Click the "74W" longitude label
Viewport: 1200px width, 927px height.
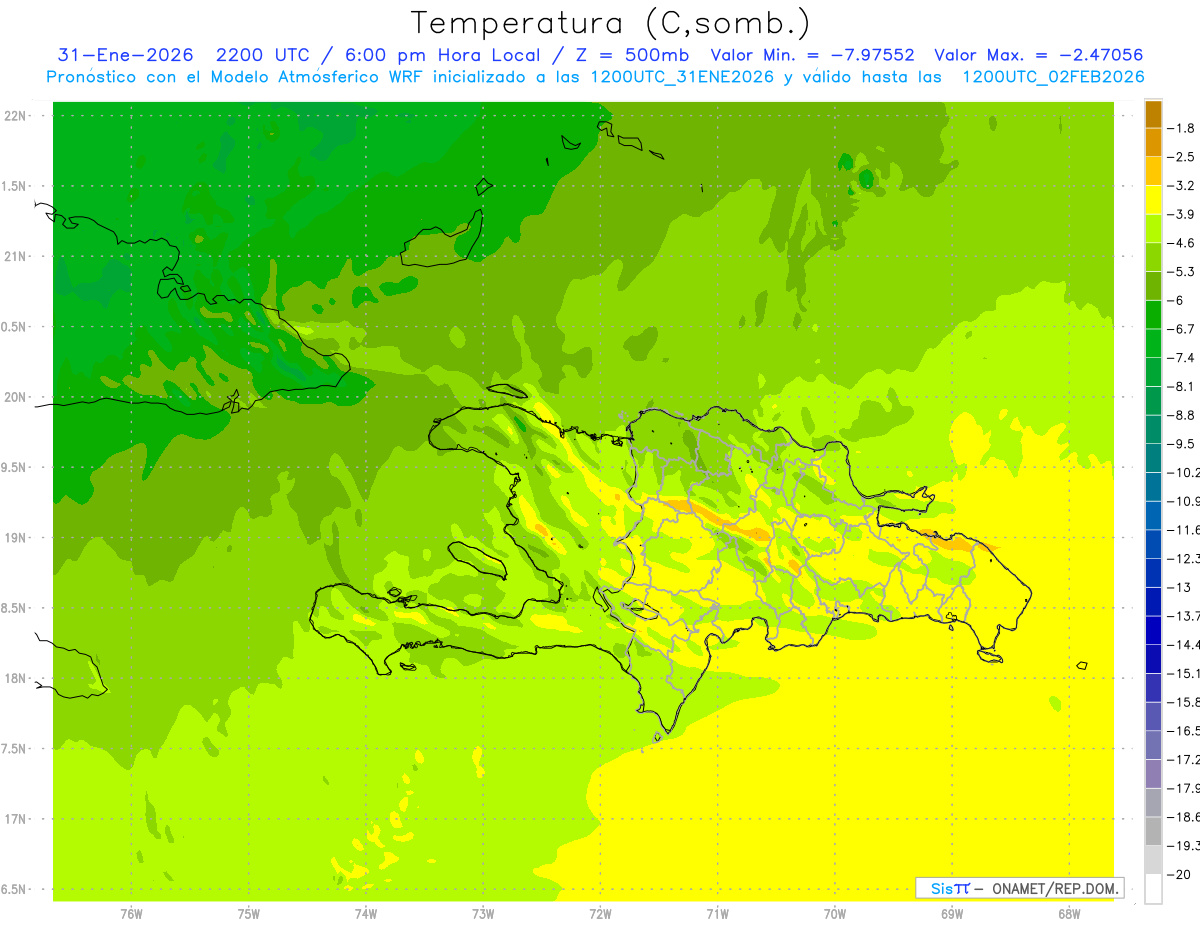(366, 914)
